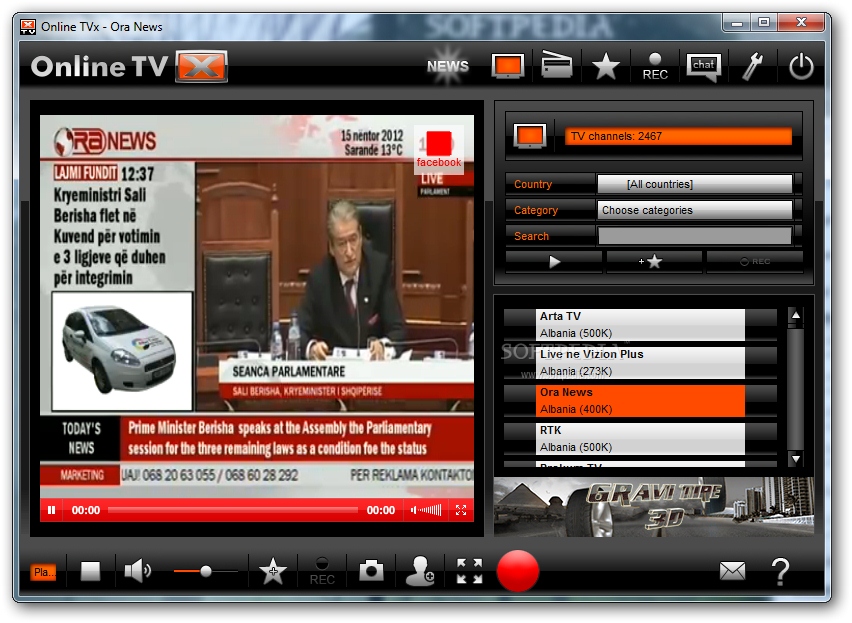
Task: Click the power icon to exit
Action: coord(801,66)
